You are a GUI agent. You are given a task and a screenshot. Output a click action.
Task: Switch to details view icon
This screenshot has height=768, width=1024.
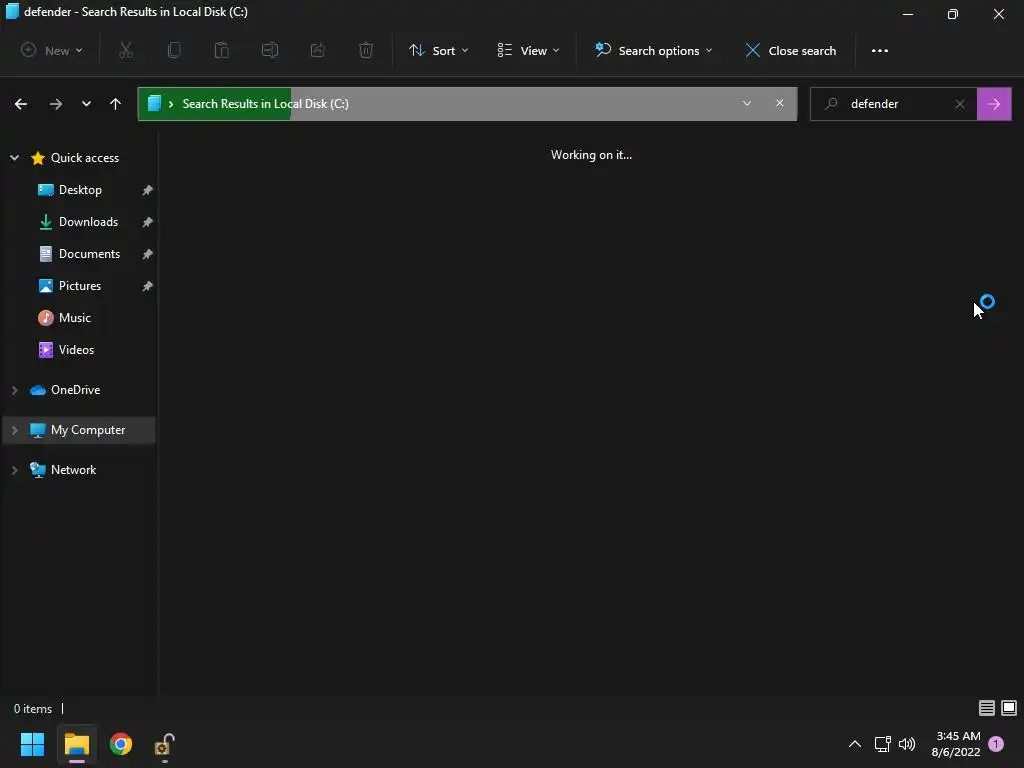point(987,708)
